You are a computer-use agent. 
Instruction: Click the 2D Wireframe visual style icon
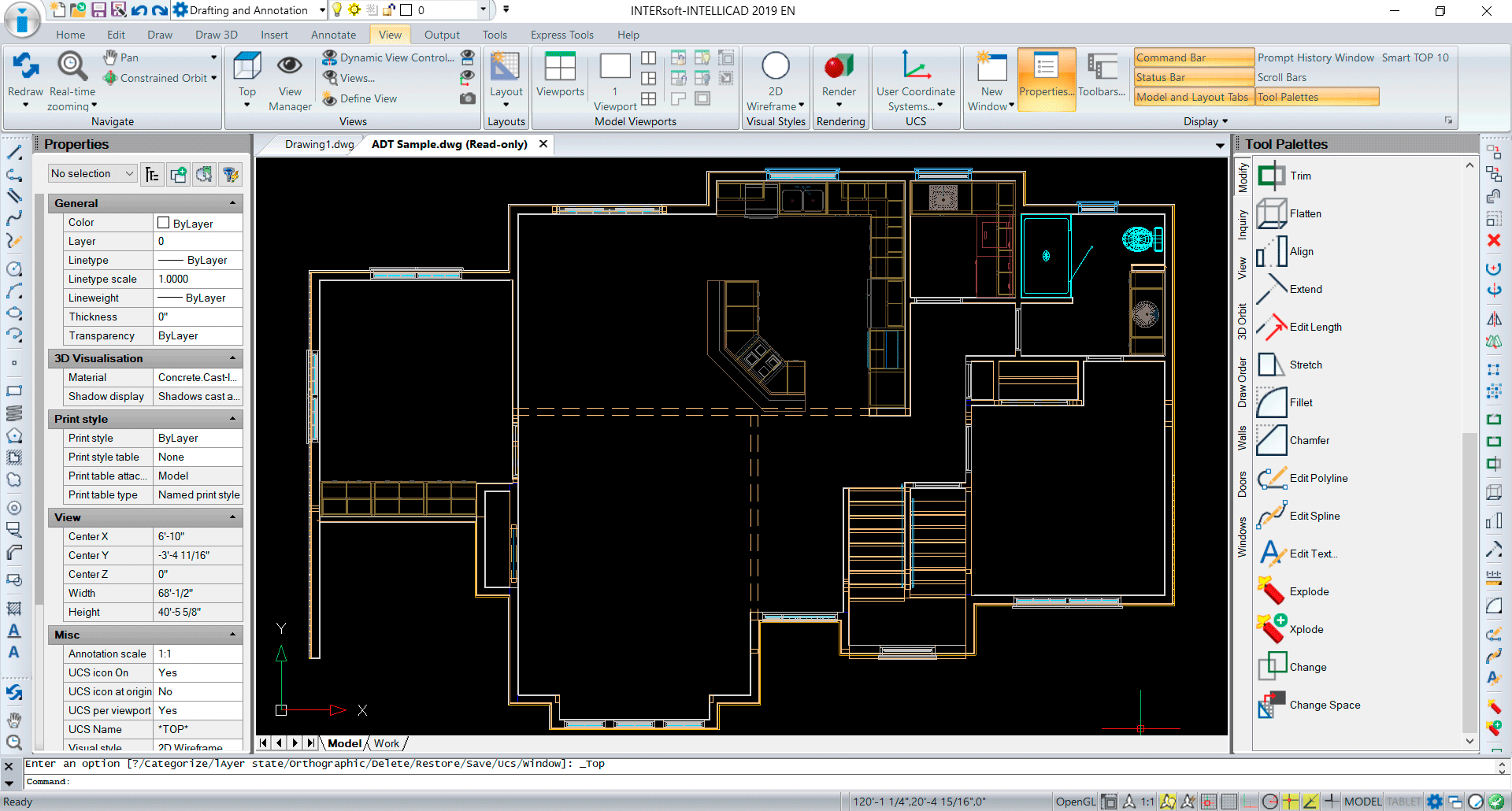point(776,66)
